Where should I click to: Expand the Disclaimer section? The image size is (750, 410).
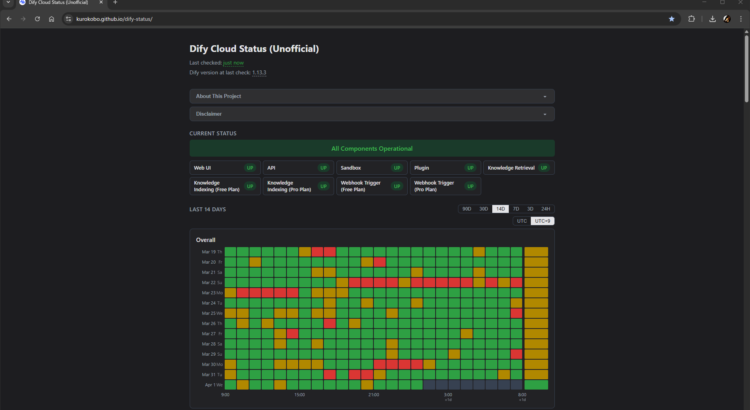371,114
